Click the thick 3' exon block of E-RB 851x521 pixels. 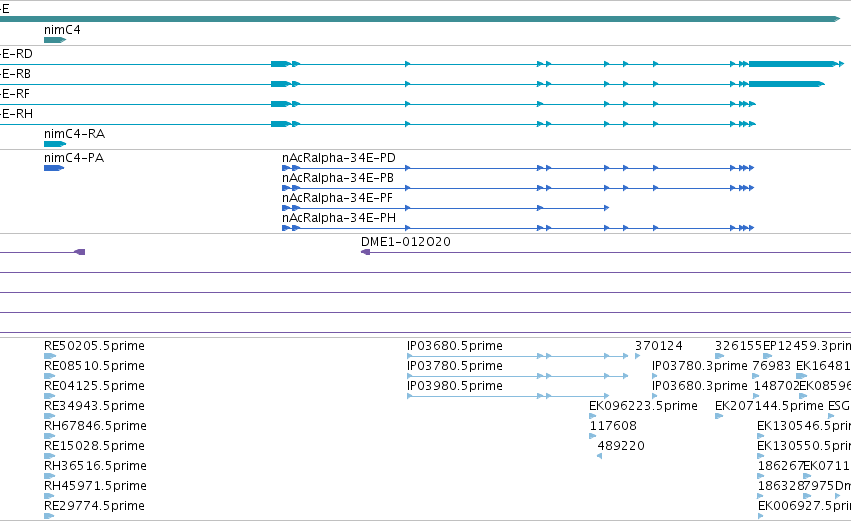[x=786, y=84]
